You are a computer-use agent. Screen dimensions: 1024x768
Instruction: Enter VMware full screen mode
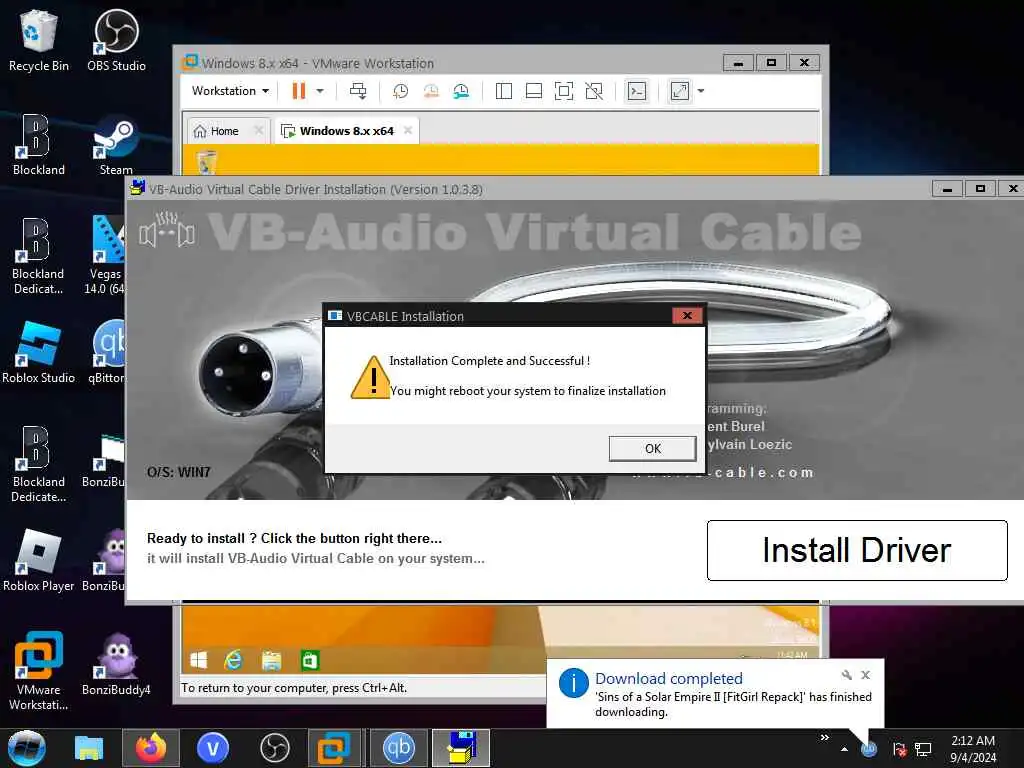click(564, 91)
